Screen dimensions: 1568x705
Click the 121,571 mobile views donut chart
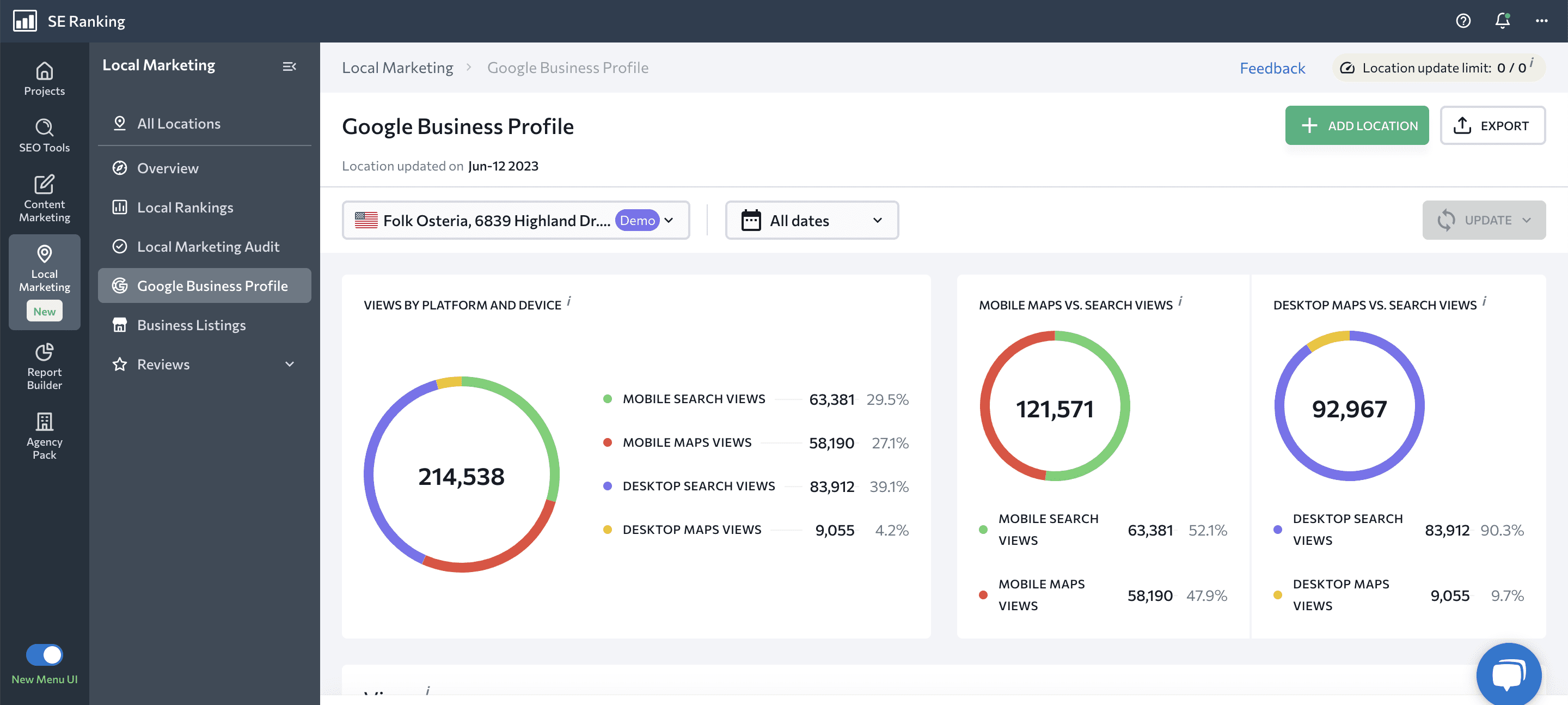pyautogui.click(x=1055, y=406)
